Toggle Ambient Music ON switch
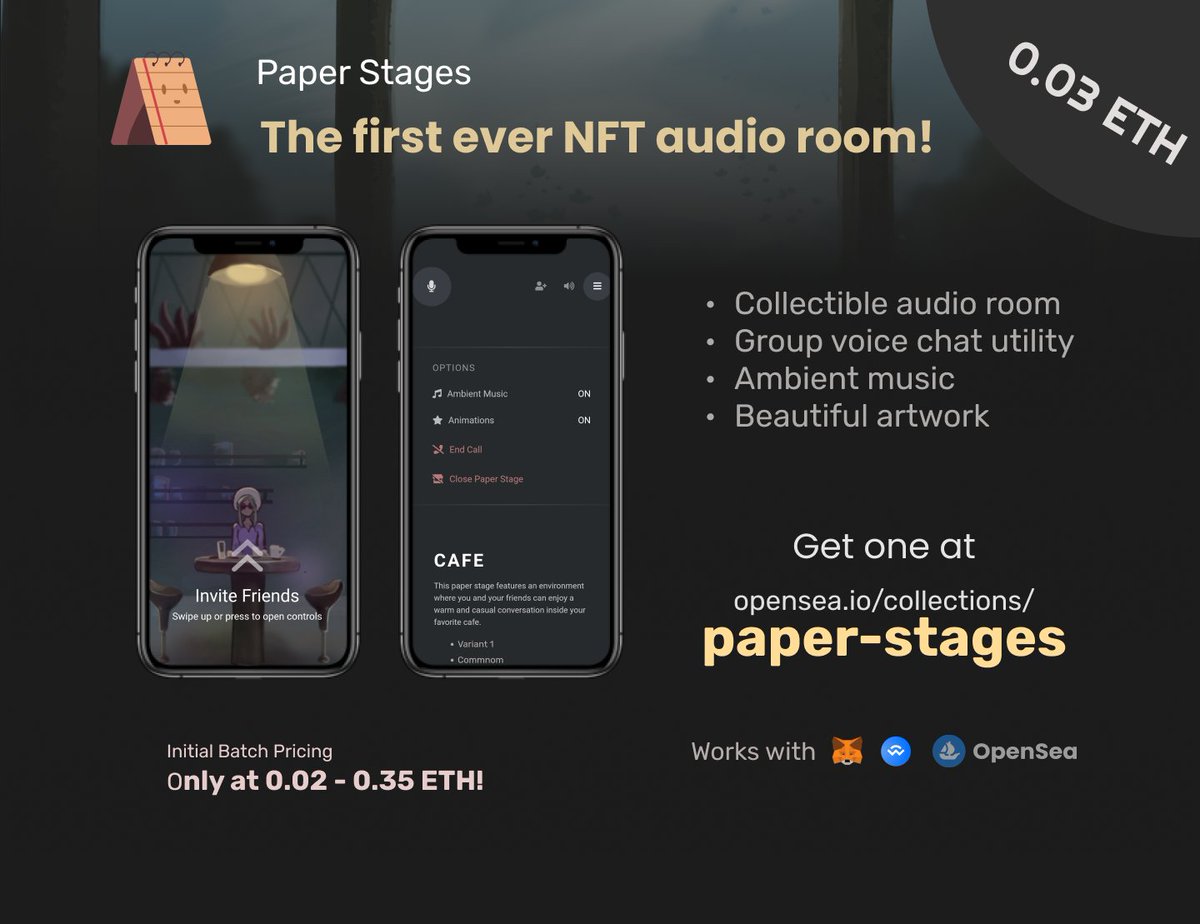 [584, 394]
